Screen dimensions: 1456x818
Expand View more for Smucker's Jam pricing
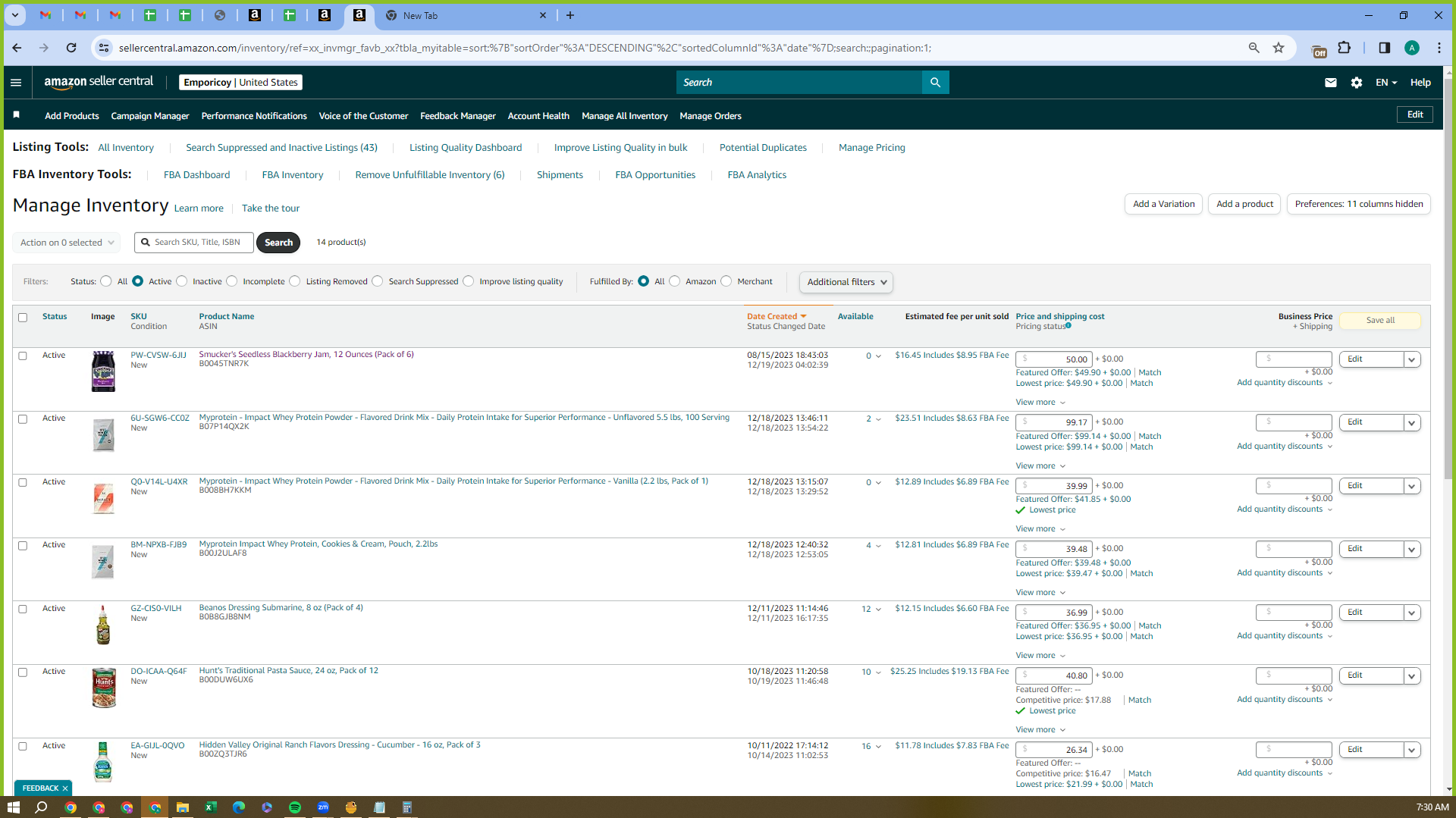coord(1040,403)
